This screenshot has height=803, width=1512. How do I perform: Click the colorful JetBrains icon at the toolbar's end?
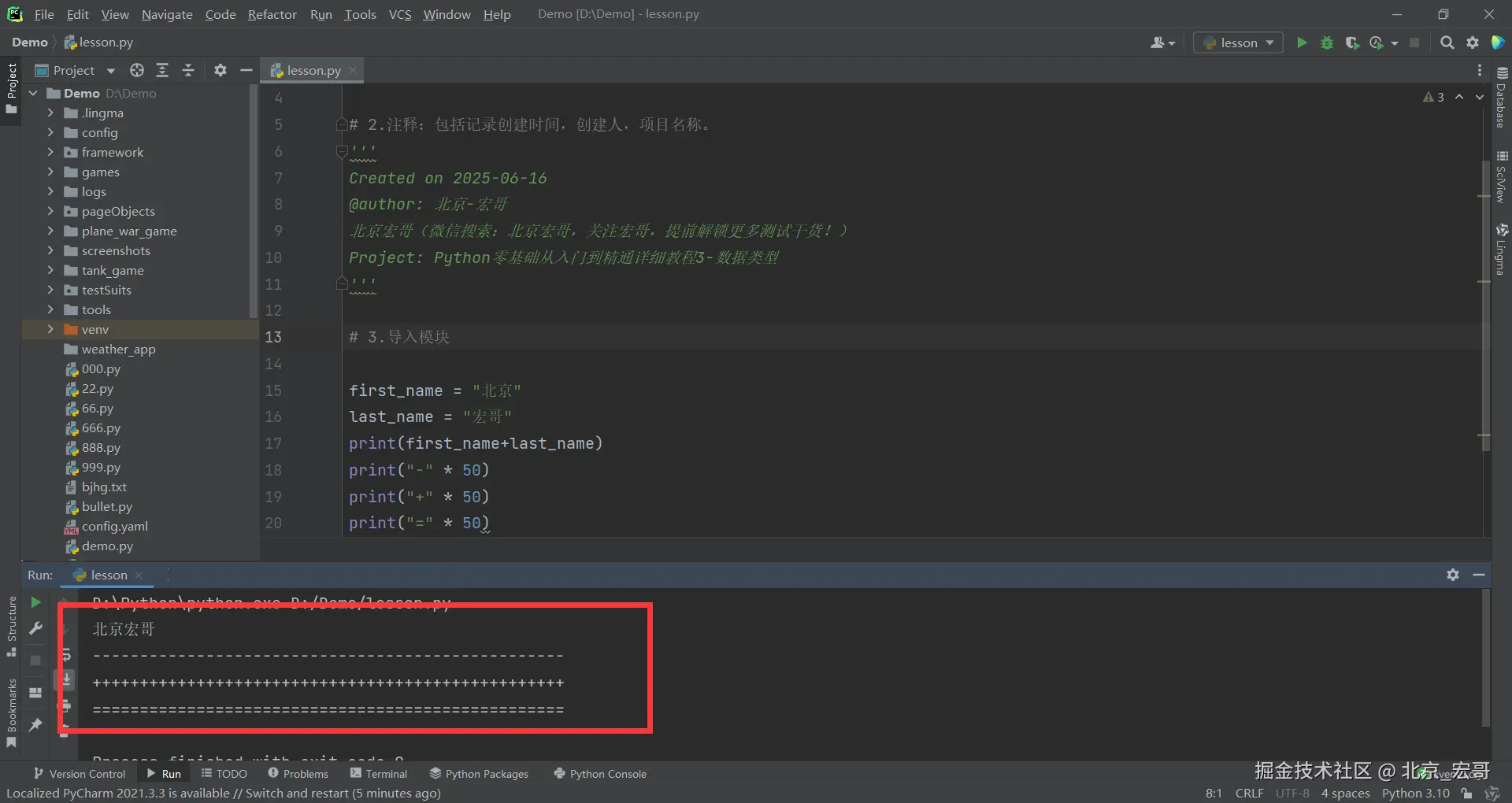(x=1498, y=43)
